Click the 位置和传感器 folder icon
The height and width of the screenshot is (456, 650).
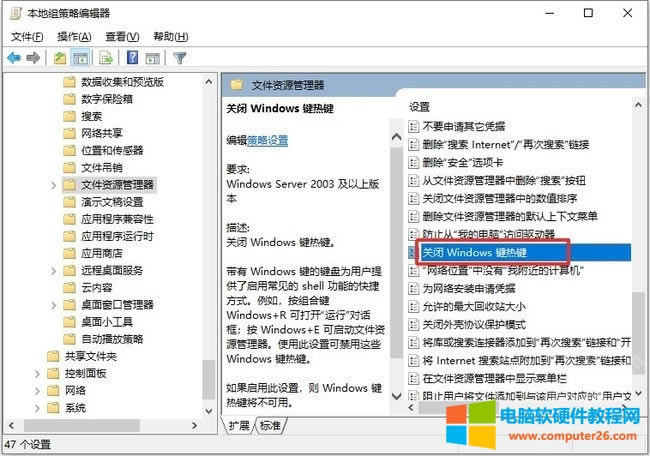click(x=69, y=150)
